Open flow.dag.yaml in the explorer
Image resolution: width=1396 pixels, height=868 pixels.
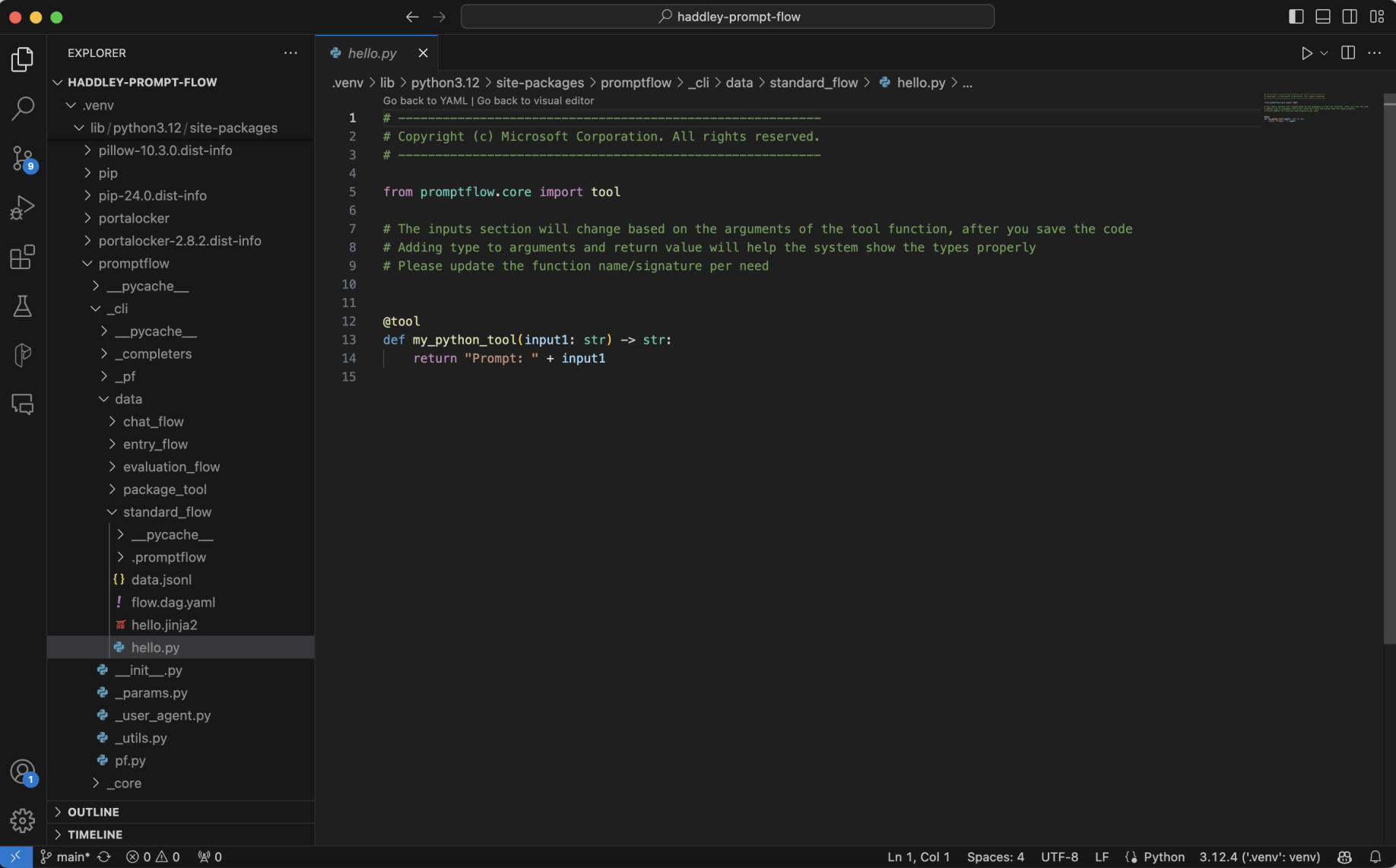(x=173, y=603)
